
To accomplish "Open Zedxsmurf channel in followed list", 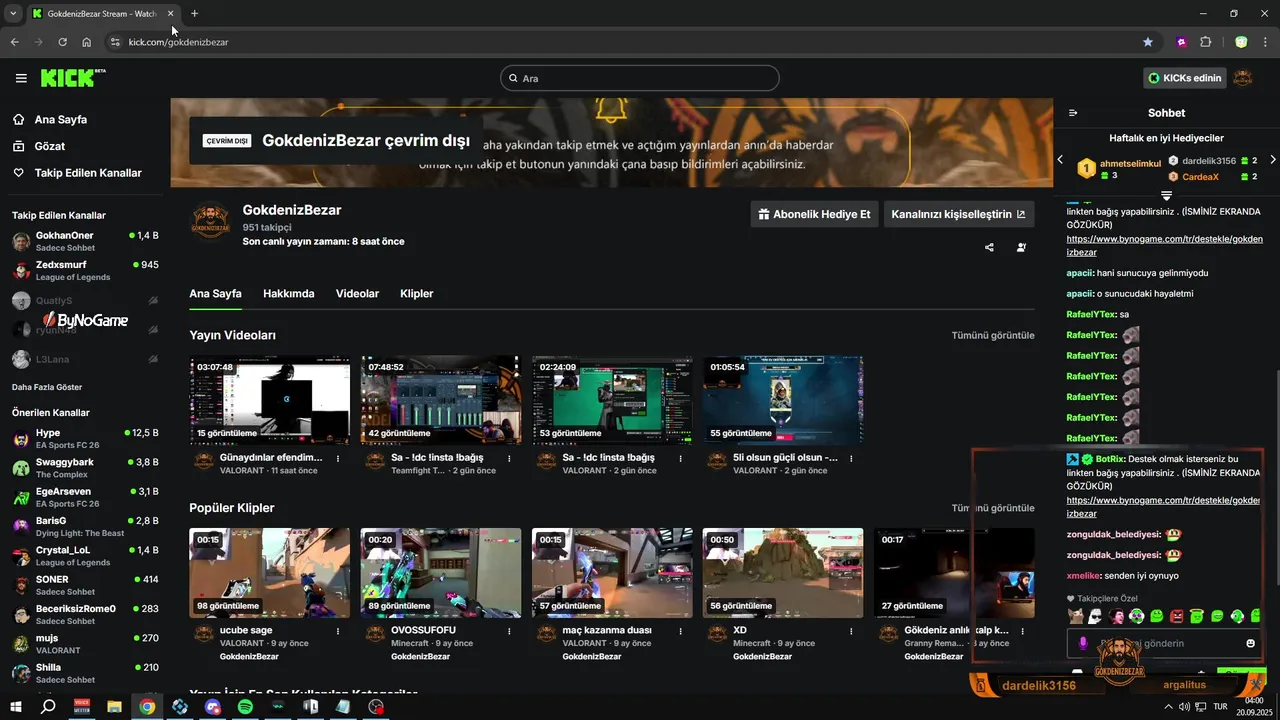I will 85,270.
